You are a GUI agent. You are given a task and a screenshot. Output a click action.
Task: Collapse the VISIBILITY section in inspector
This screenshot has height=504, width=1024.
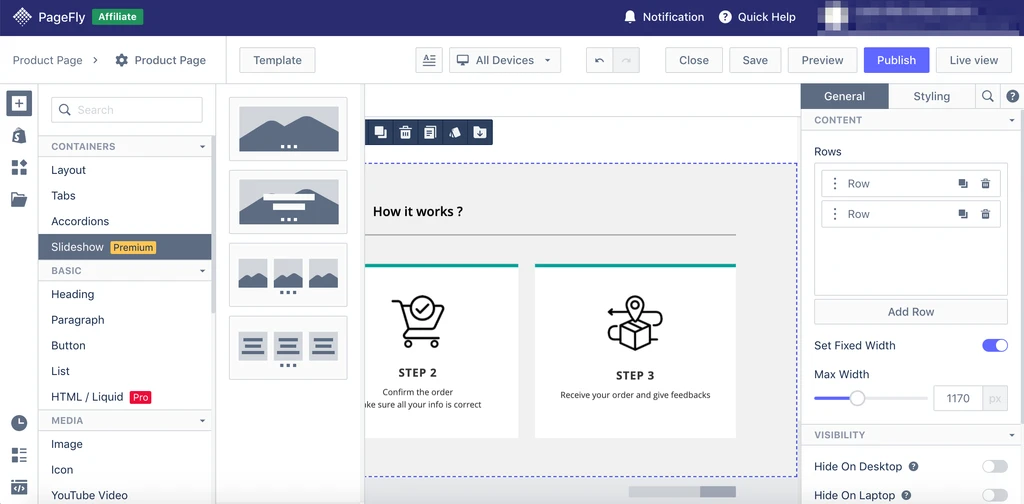tap(1011, 435)
